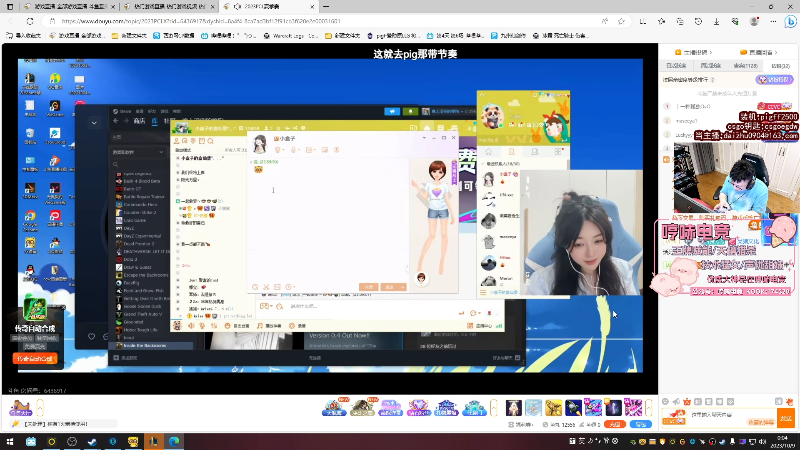Open the Windows Start menu
This screenshot has height=450, width=800.
tap(10, 441)
